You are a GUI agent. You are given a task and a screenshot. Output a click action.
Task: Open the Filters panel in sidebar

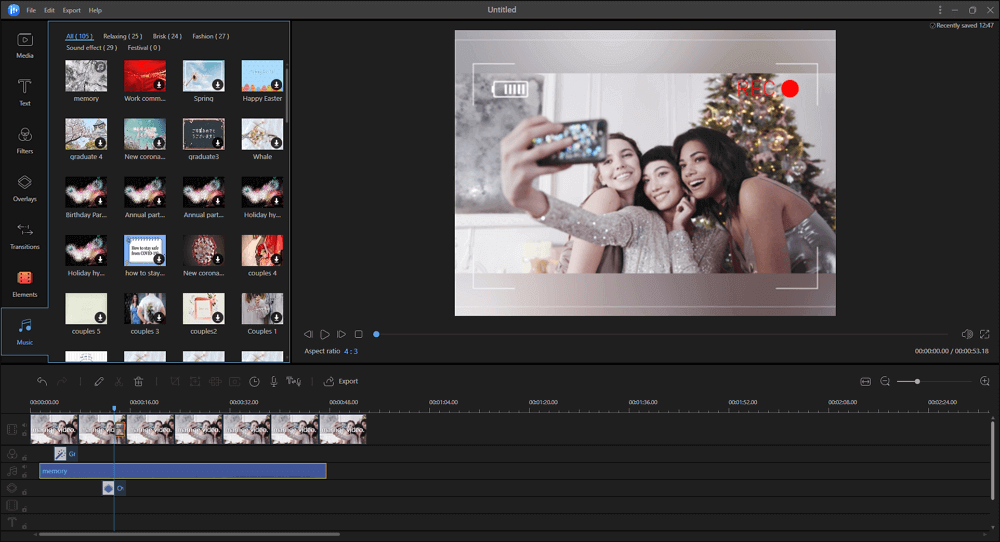(x=25, y=140)
